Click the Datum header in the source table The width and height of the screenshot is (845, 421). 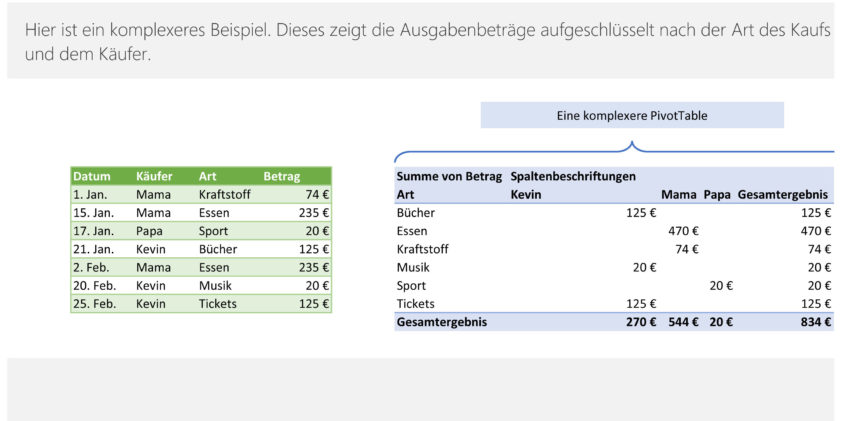(x=91, y=176)
